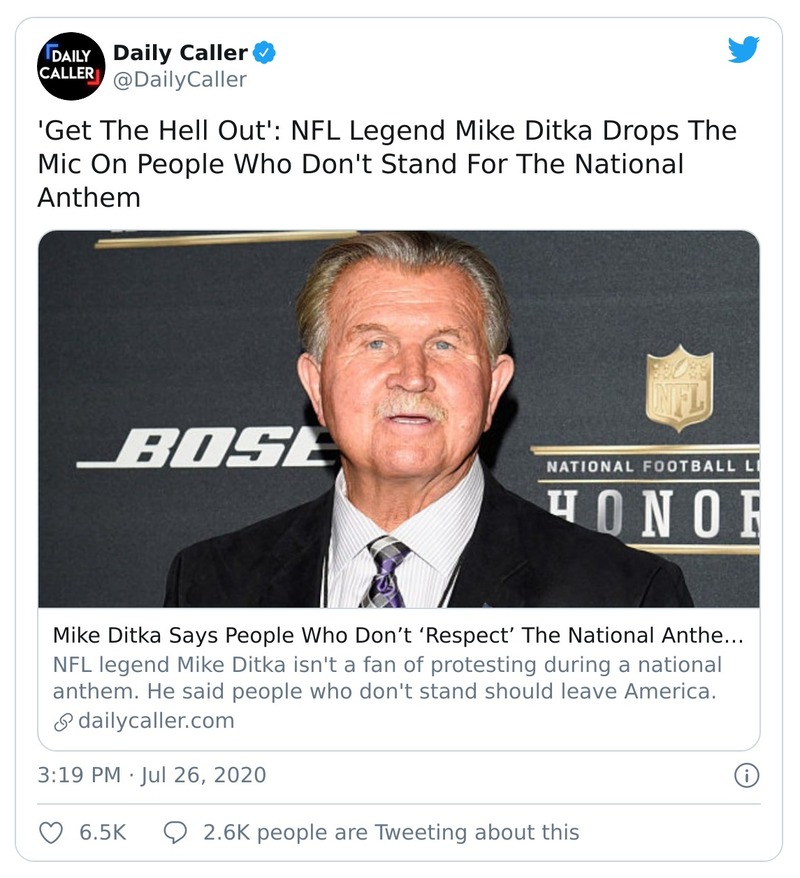Click the Daily Caller circular avatar logo
Viewport: 800px width, 878px height.
[72, 62]
